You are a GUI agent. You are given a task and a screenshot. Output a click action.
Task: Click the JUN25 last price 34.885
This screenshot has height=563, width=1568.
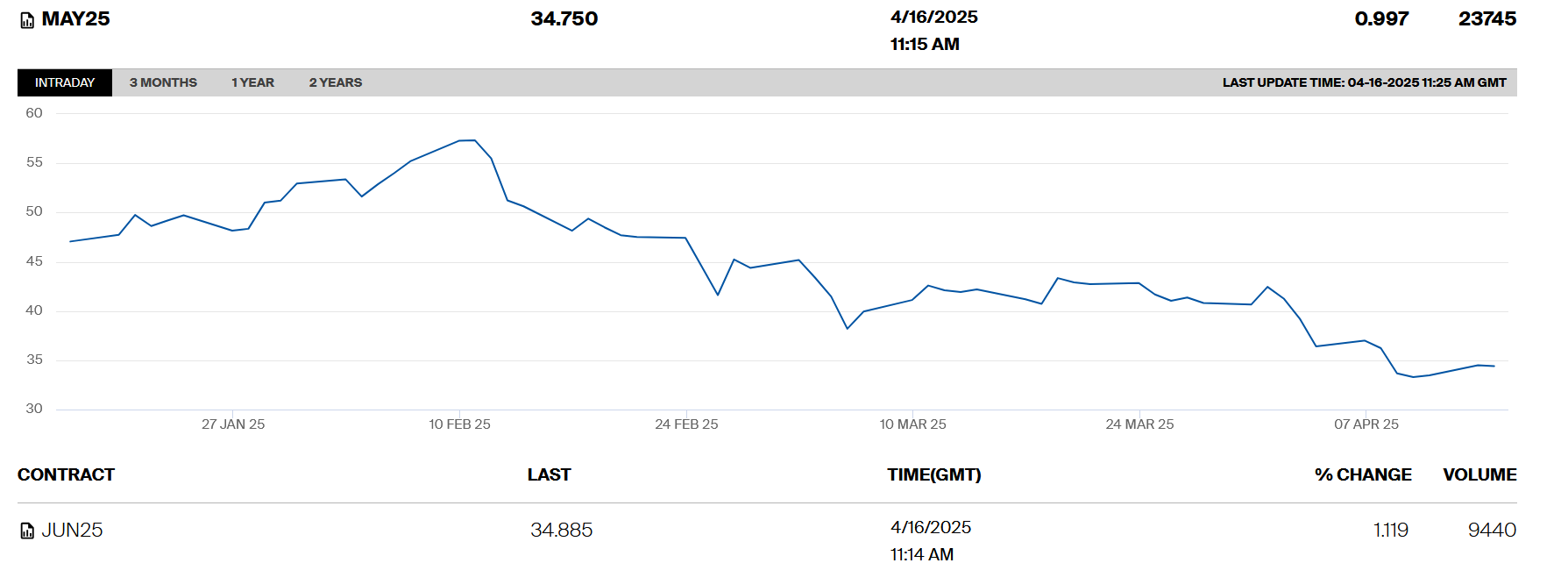click(x=561, y=530)
